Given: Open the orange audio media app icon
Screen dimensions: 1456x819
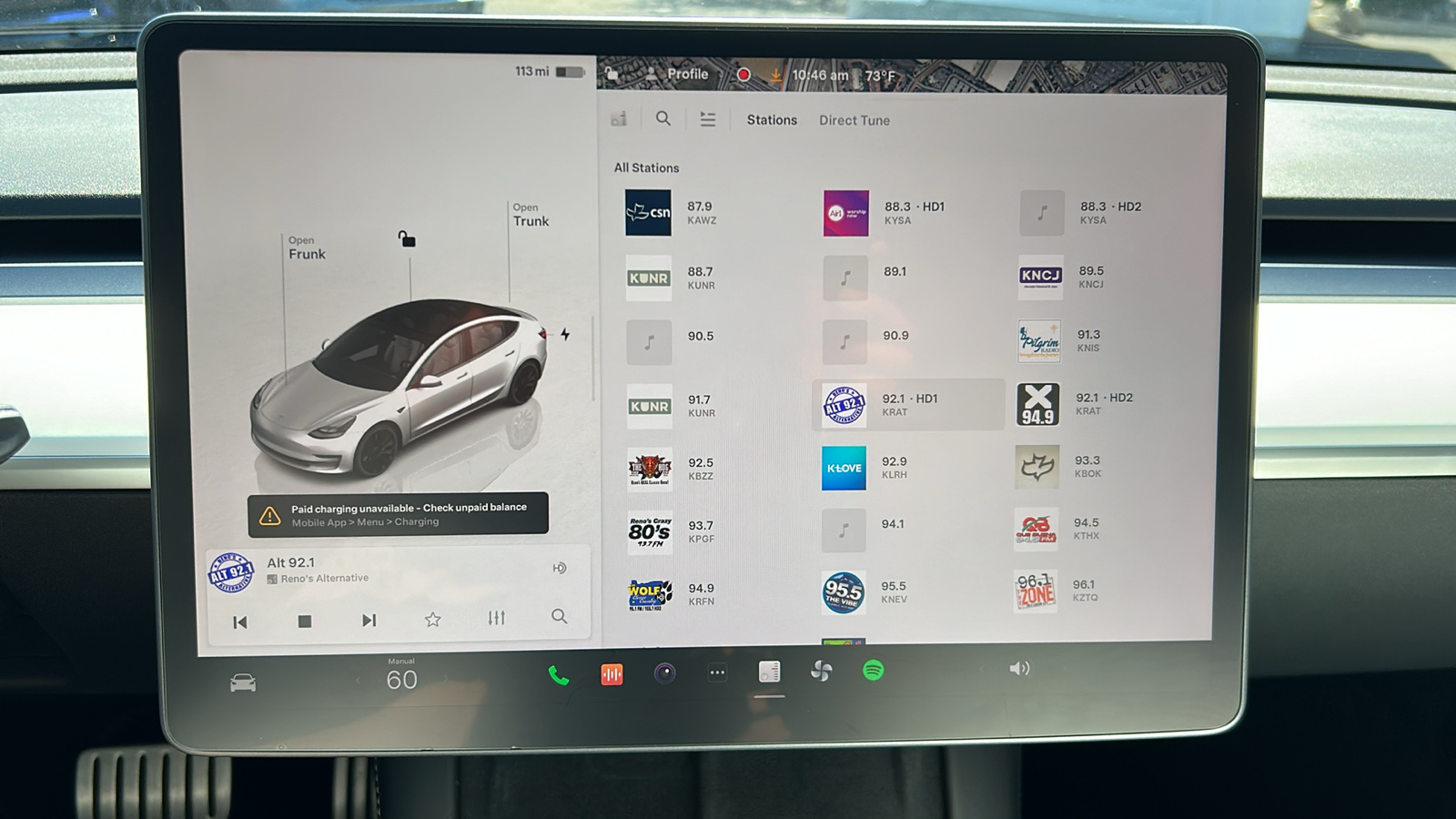Looking at the screenshot, I should tap(612, 674).
